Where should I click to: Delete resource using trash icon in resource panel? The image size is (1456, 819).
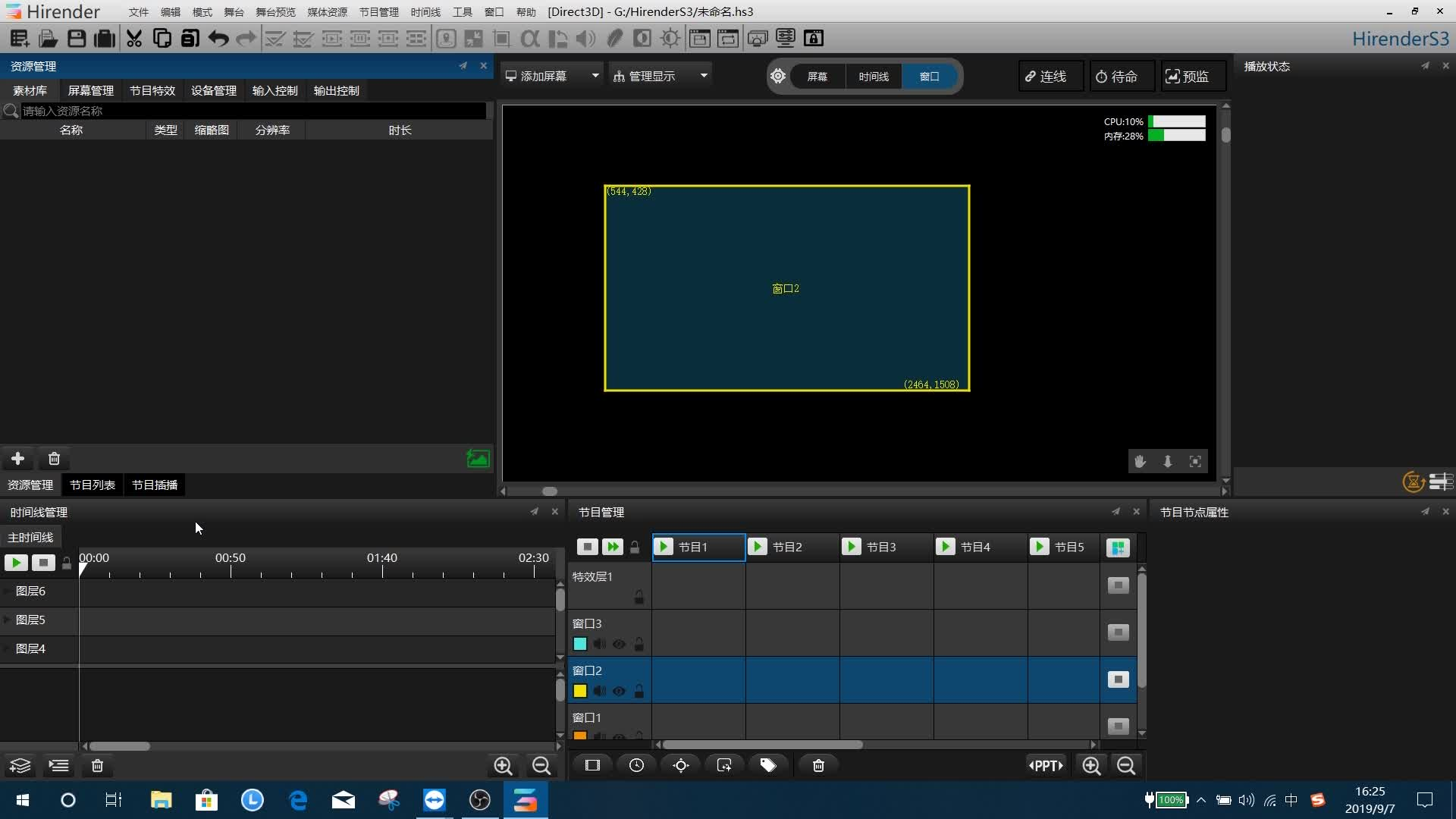coord(54,459)
